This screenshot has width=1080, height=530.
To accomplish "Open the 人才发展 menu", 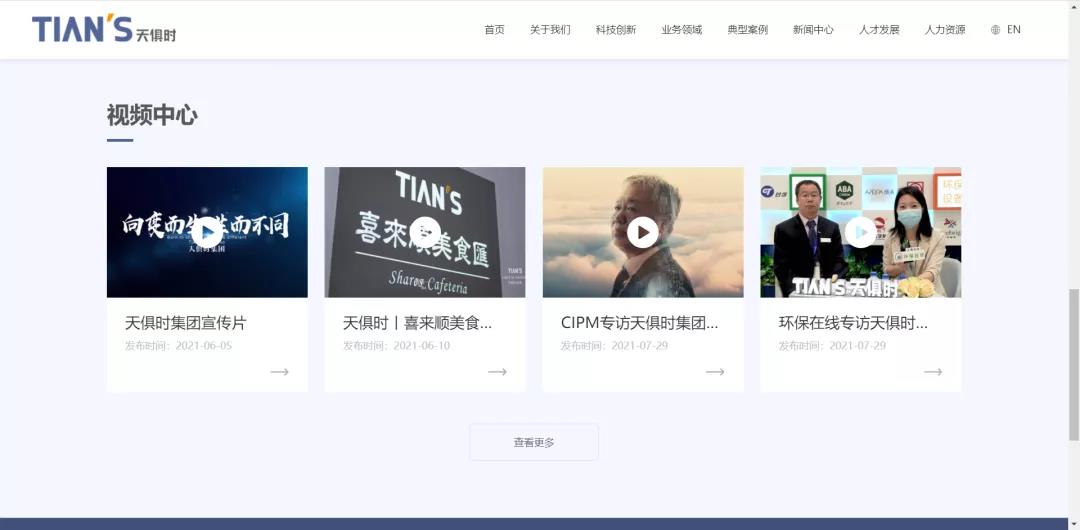I will click(879, 30).
